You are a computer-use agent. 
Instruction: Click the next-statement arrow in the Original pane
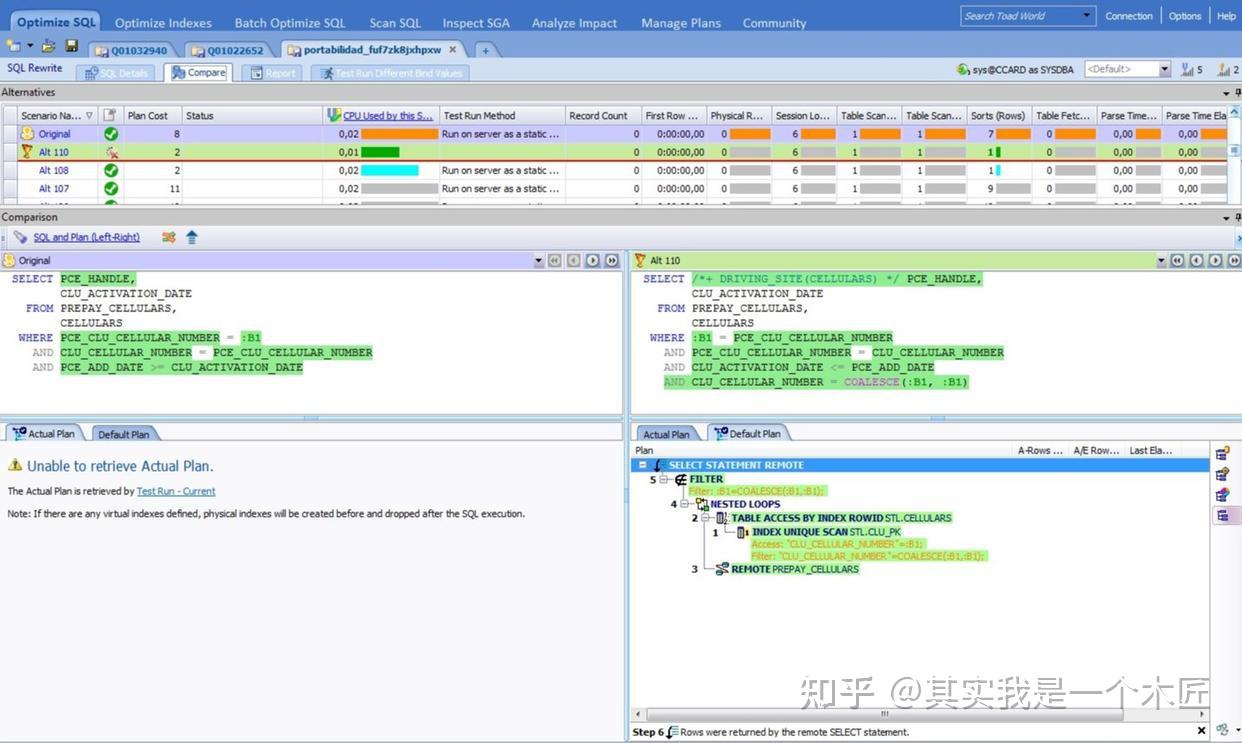tap(592, 260)
